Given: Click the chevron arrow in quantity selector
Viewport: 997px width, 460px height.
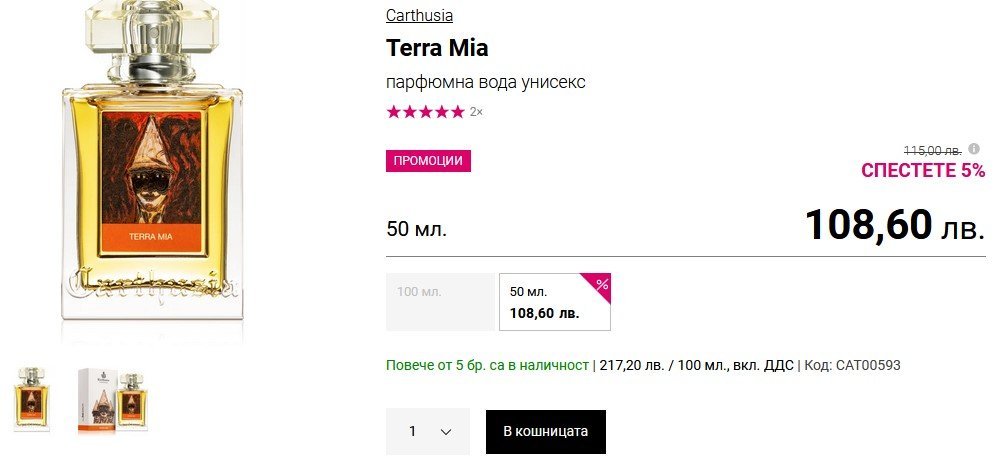Looking at the screenshot, I should coord(446,432).
